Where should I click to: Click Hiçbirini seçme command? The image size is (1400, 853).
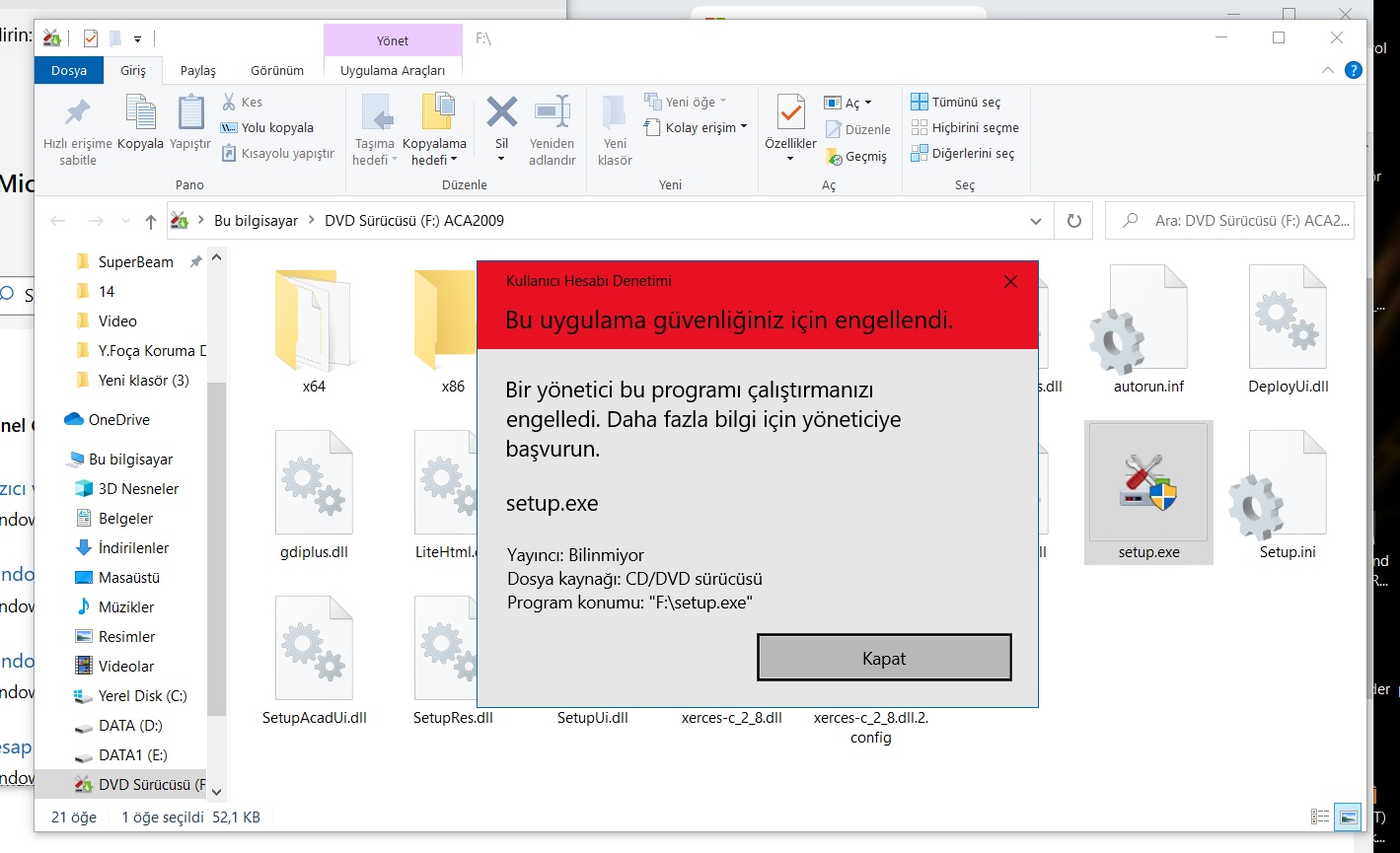(964, 127)
